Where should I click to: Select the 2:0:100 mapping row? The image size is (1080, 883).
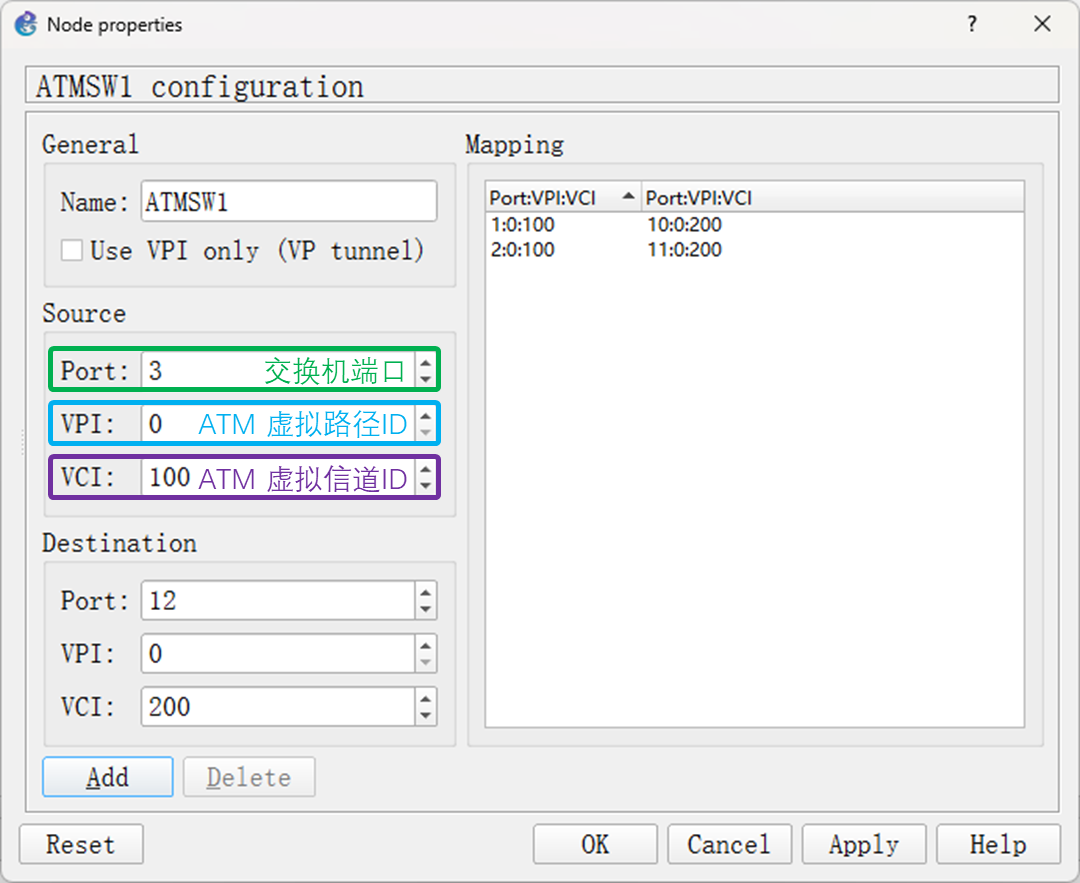coord(523,250)
